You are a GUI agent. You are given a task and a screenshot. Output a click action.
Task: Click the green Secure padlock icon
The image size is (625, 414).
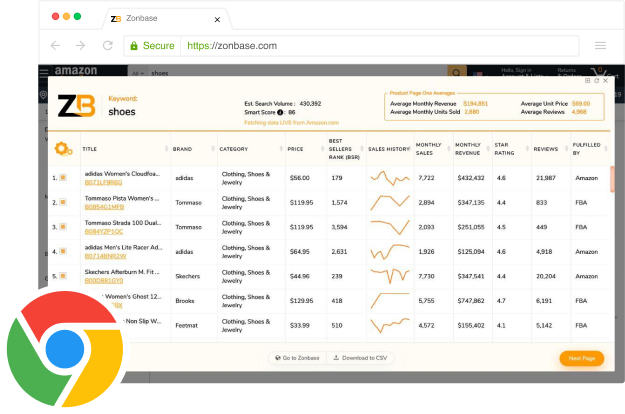point(134,46)
